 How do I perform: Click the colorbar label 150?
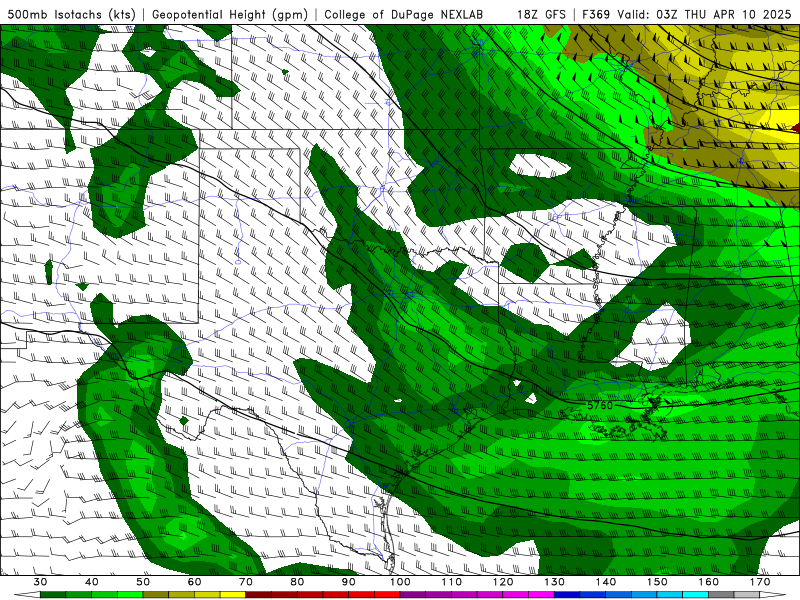(657, 582)
